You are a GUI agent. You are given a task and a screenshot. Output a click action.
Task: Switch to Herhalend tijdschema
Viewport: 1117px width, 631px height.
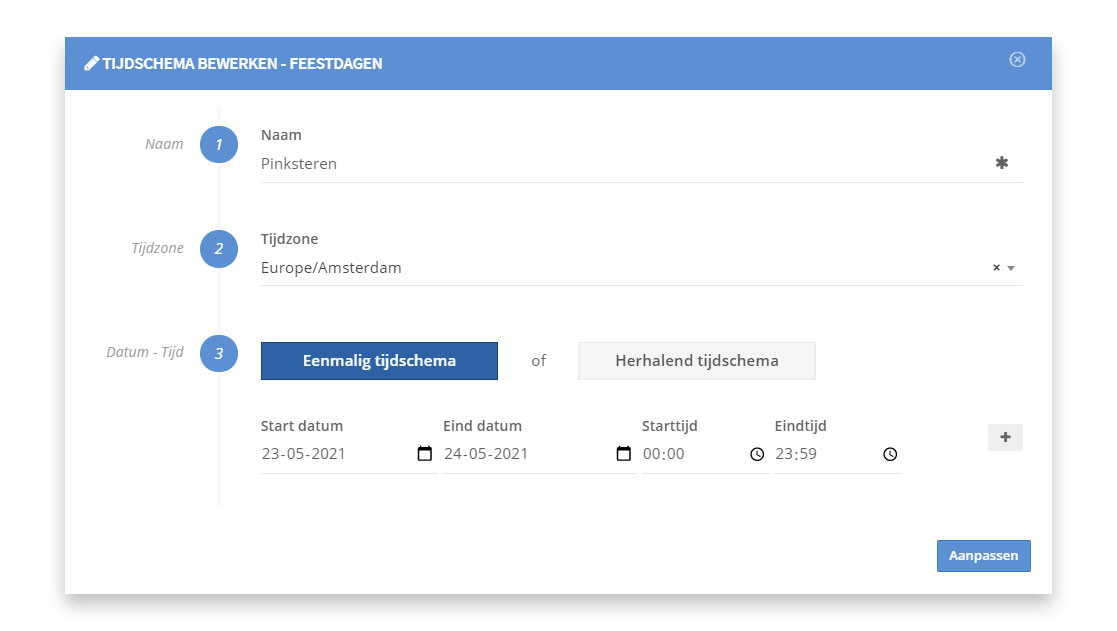pyautogui.click(x=697, y=361)
